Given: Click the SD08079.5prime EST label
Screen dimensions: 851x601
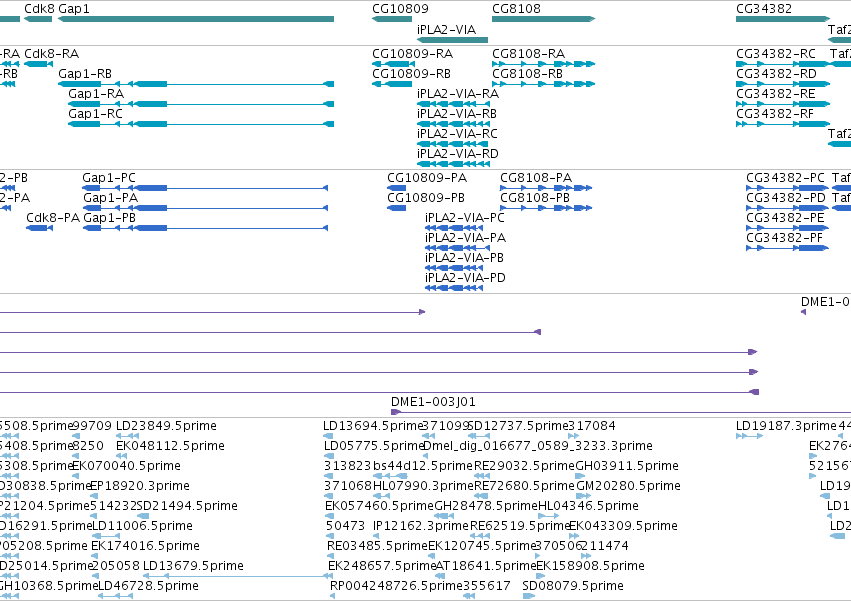Looking at the screenshot, I should [x=573, y=586].
